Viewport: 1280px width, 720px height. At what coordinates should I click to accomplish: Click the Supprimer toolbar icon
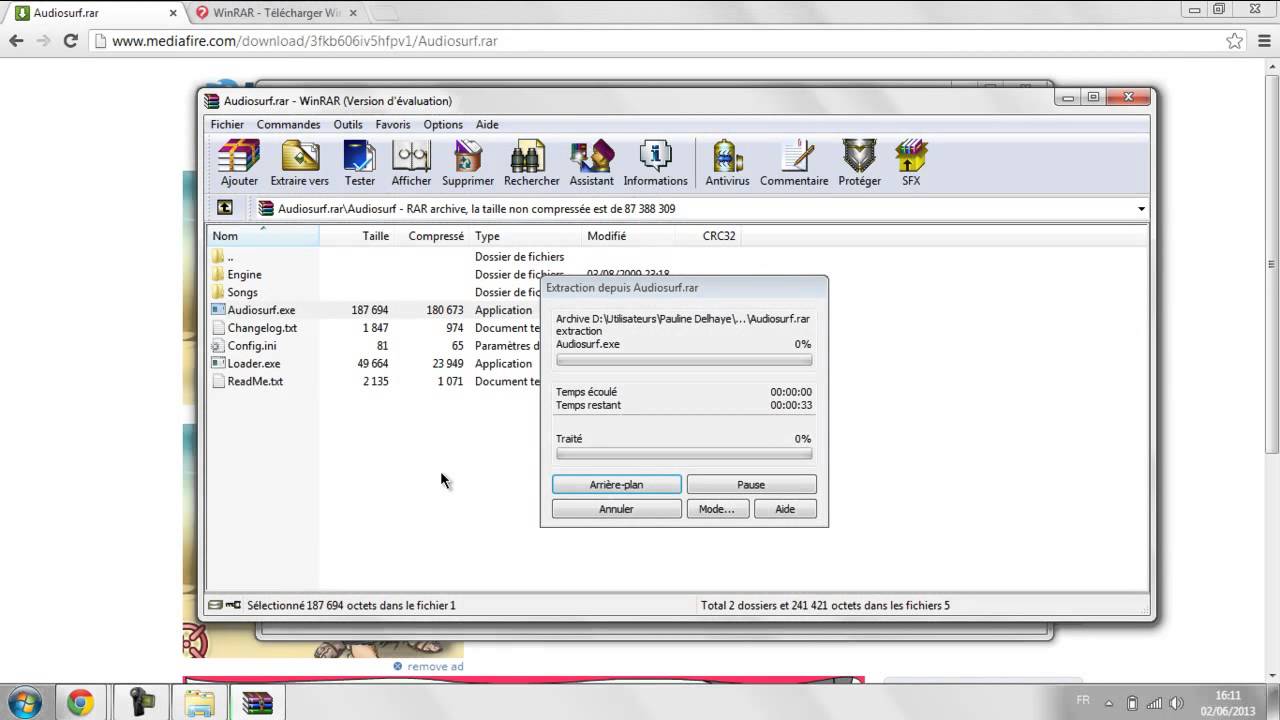tap(468, 163)
